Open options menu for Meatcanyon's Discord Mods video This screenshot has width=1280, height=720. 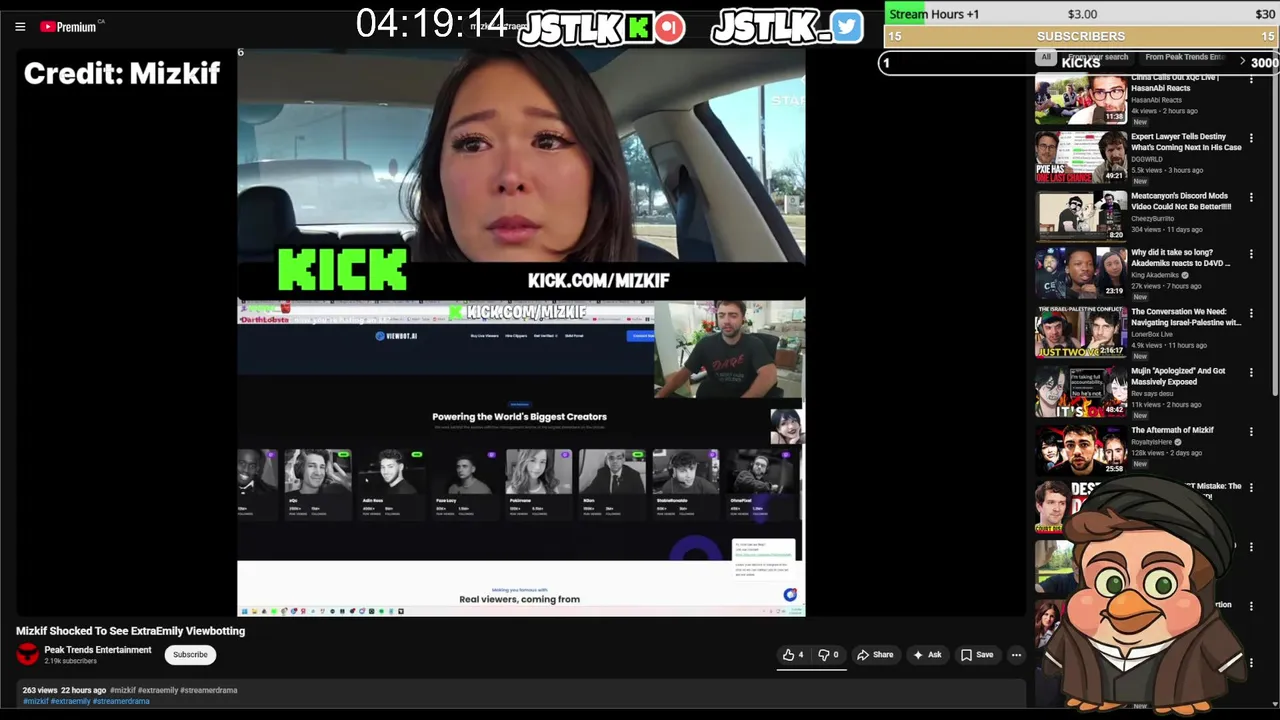tap(1250, 197)
